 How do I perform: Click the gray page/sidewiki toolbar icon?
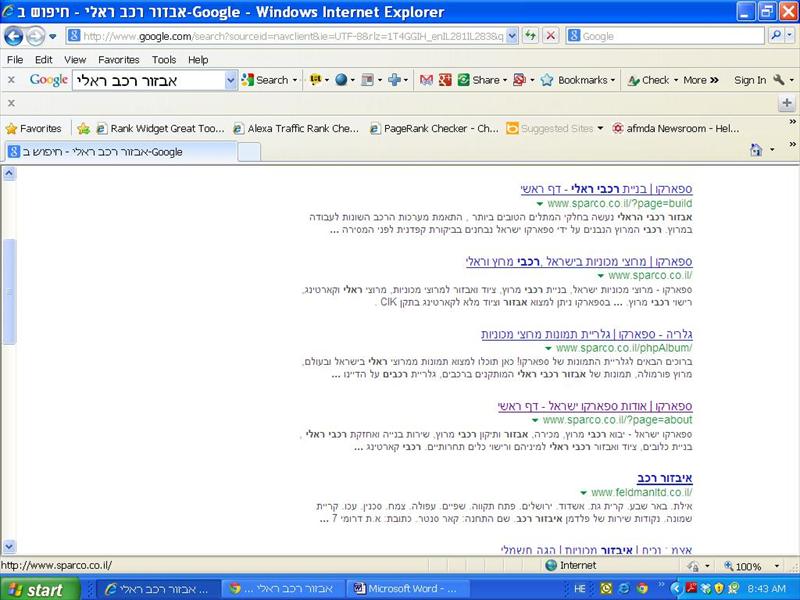click(x=367, y=80)
